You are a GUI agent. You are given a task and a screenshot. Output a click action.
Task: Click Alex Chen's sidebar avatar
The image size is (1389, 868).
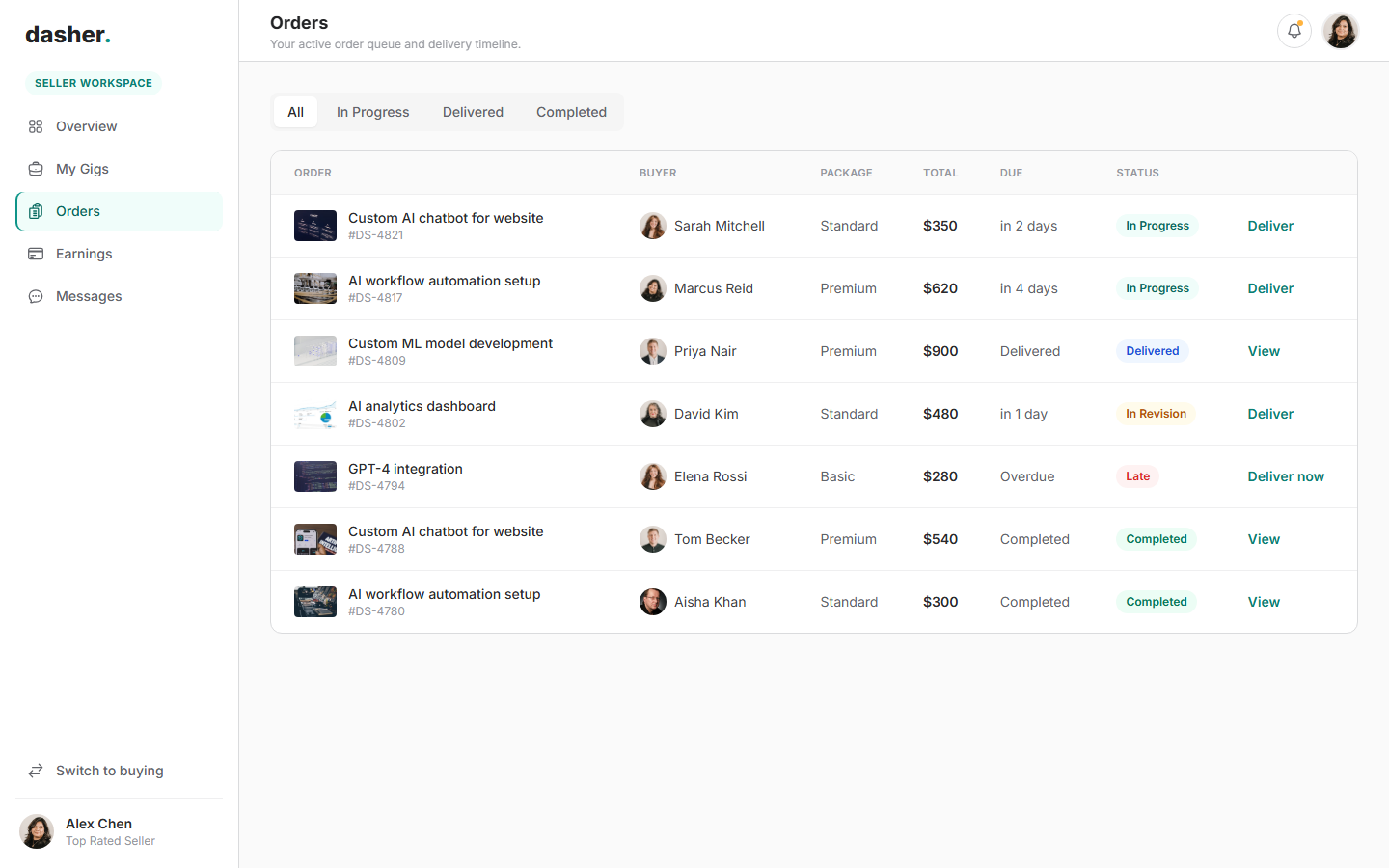coord(37,831)
